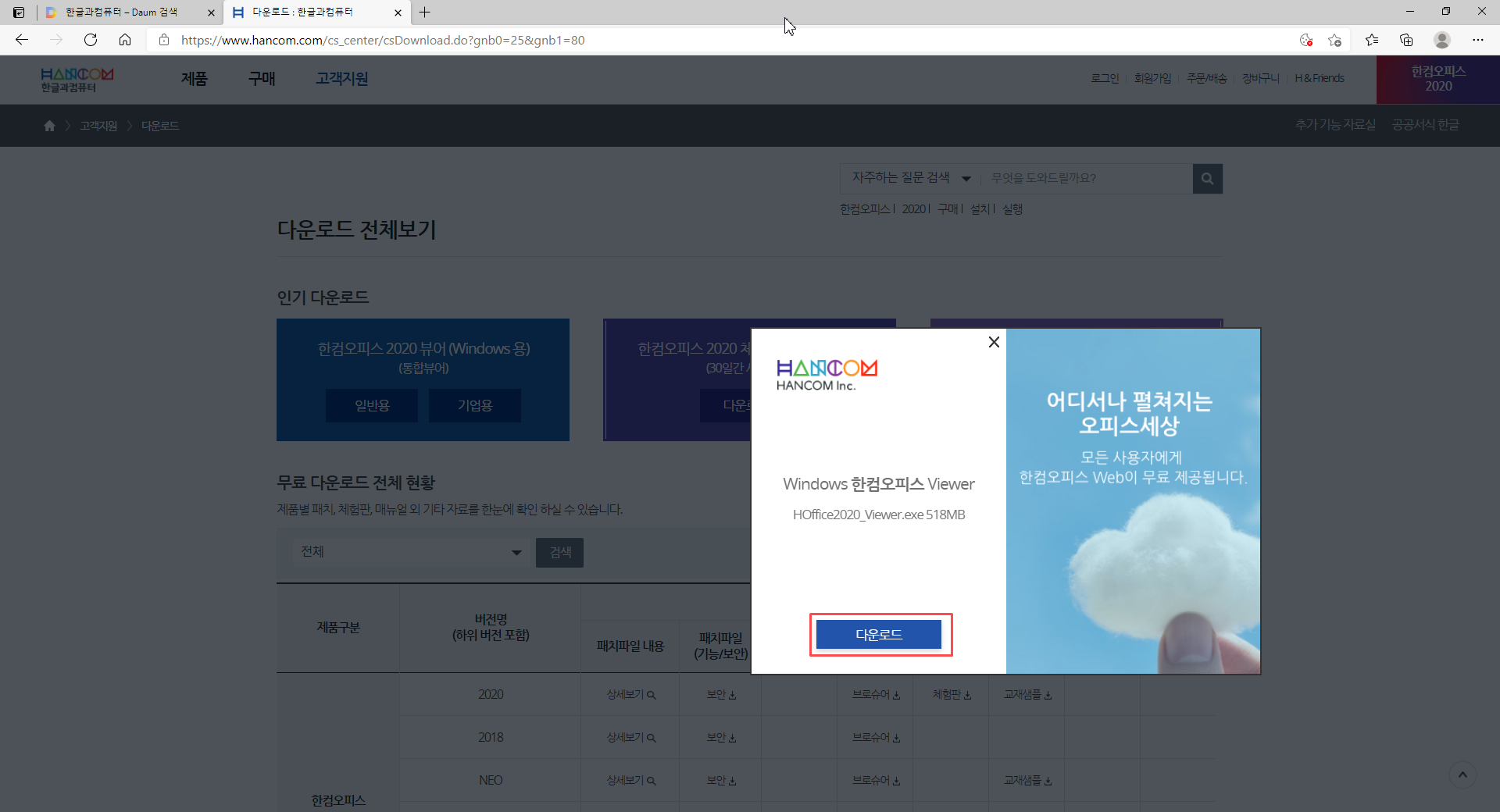
Task: Download 보안 patch for NEO
Action: pos(721,780)
